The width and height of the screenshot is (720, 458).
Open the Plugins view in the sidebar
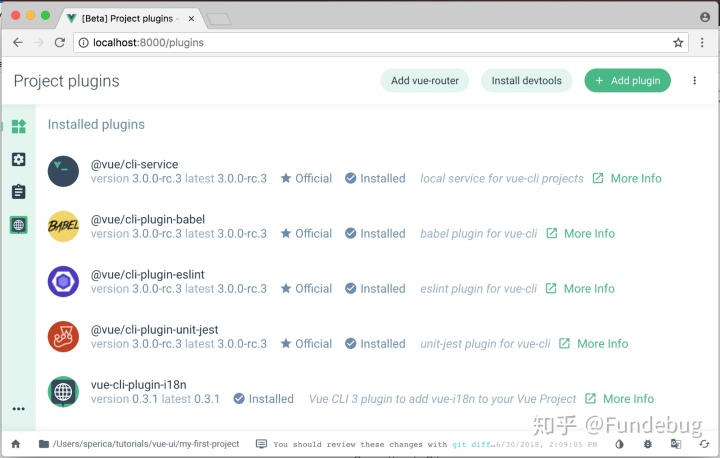pyautogui.click(x=18, y=126)
